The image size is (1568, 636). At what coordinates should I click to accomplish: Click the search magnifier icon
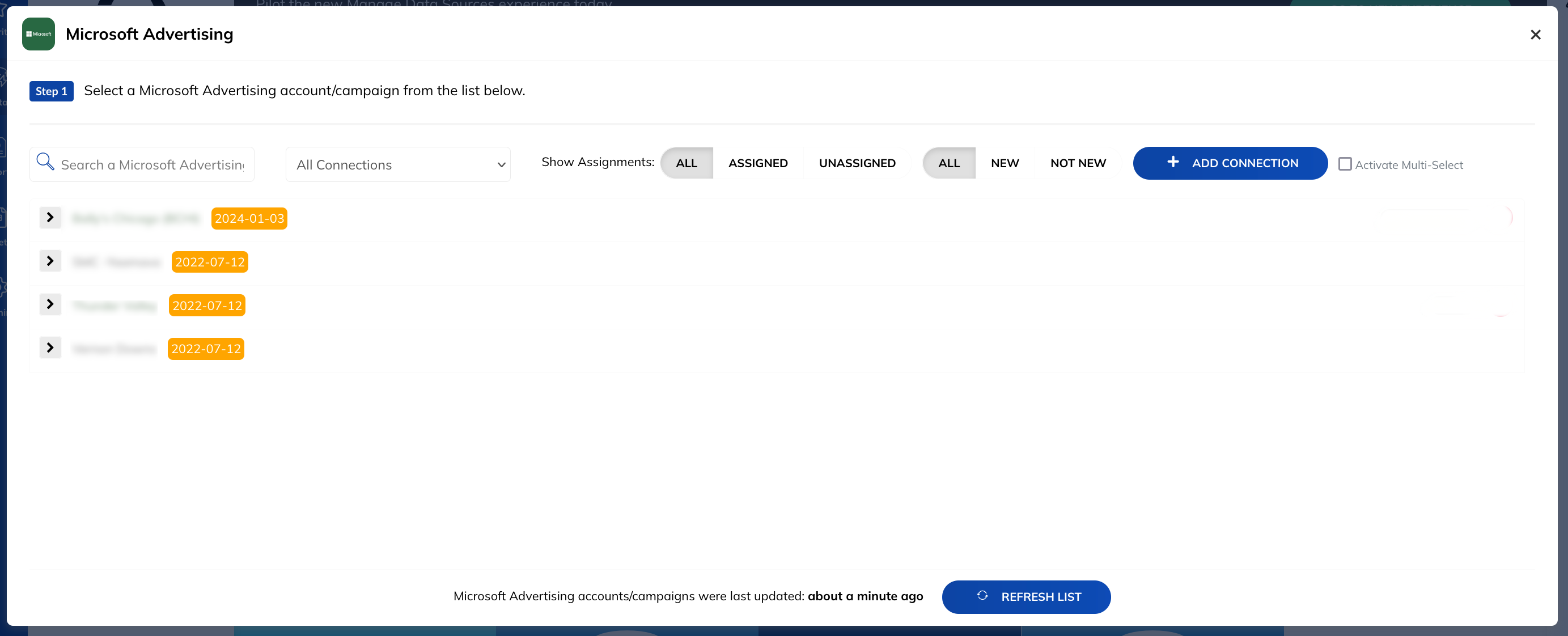pyautogui.click(x=46, y=162)
